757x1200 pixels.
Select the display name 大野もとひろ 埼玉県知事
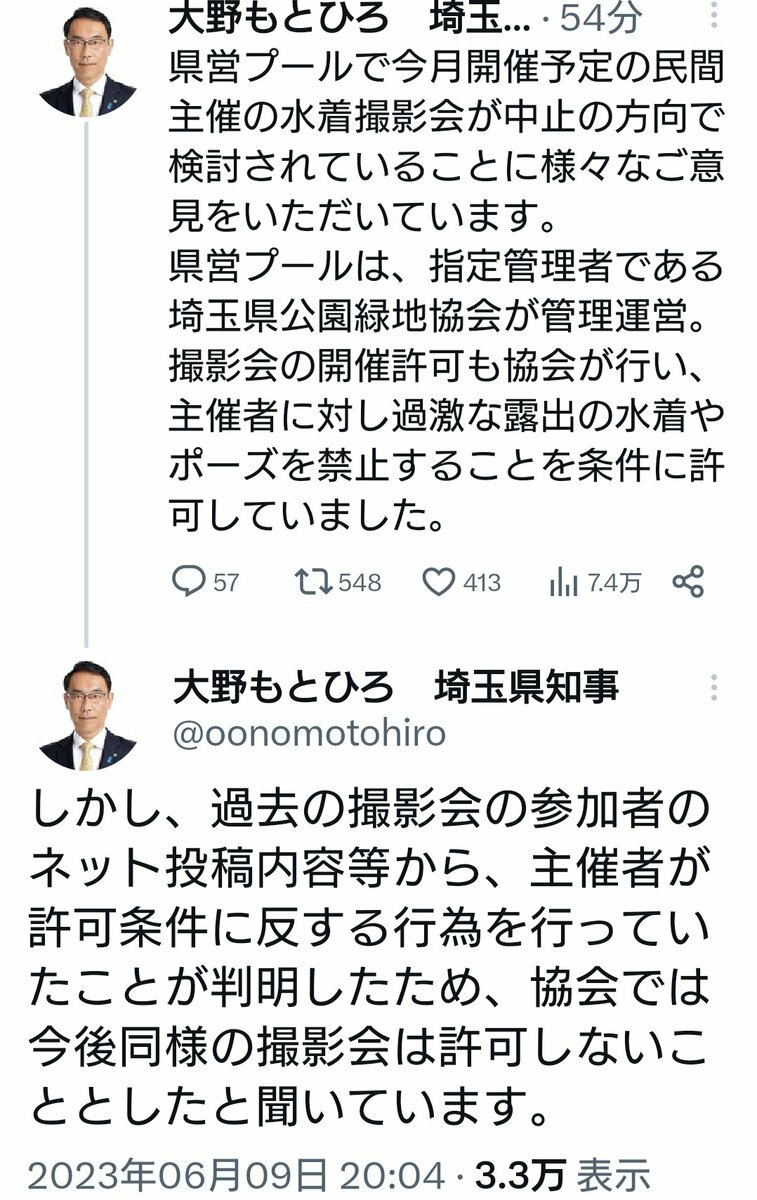click(395, 687)
